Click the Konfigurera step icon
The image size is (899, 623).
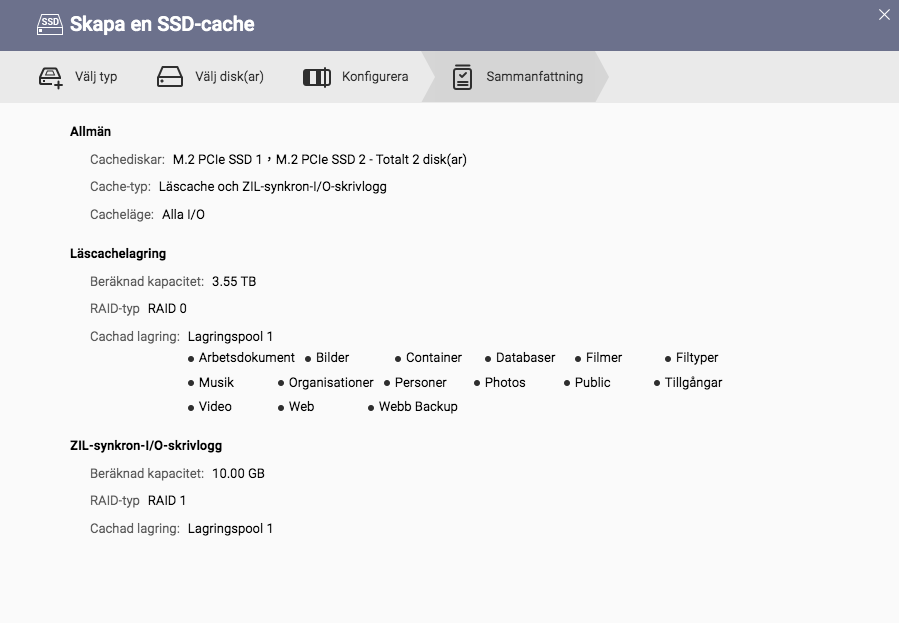[316, 77]
